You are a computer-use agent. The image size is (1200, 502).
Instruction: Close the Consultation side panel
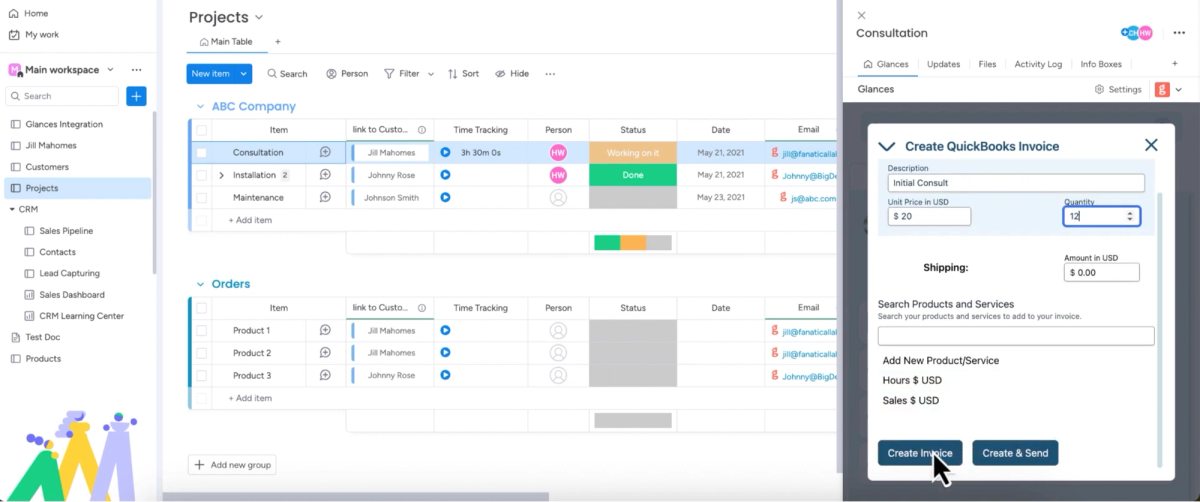pos(862,15)
